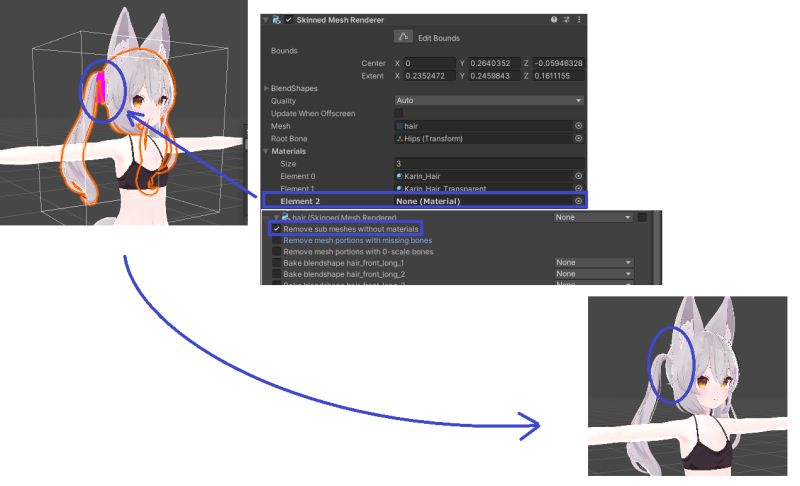Click the Center X value field

(430, 63)
